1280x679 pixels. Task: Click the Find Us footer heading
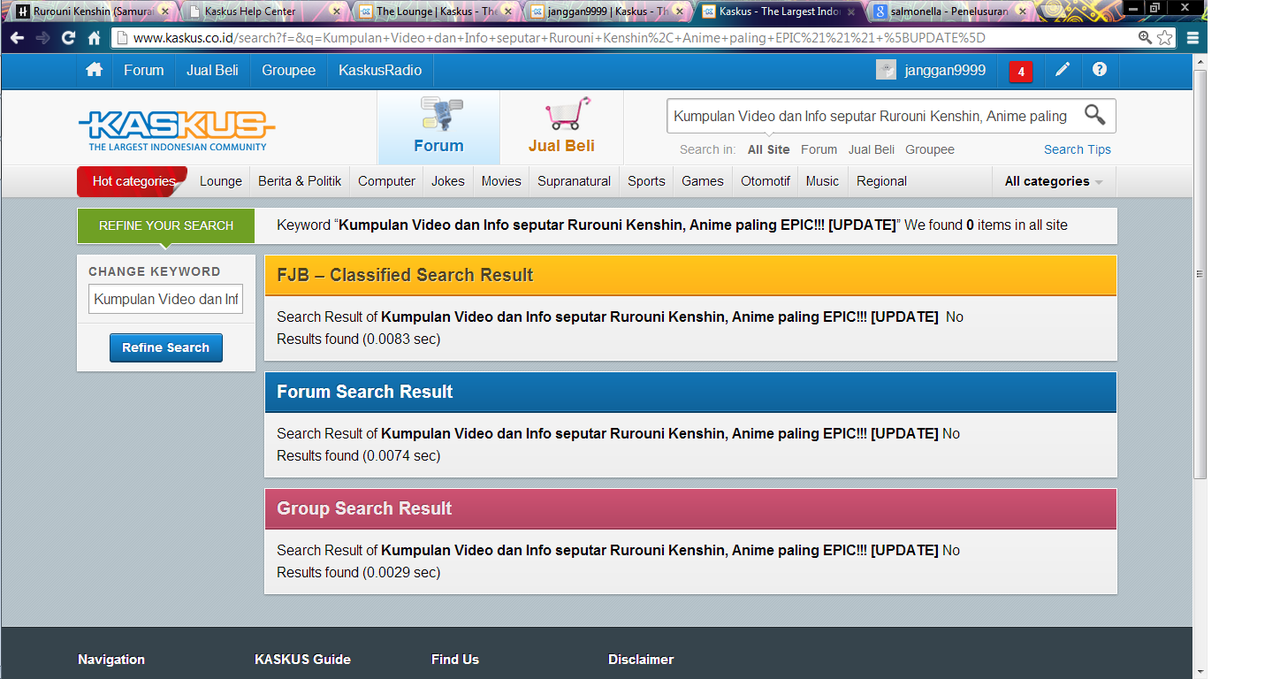pos(455,659)
